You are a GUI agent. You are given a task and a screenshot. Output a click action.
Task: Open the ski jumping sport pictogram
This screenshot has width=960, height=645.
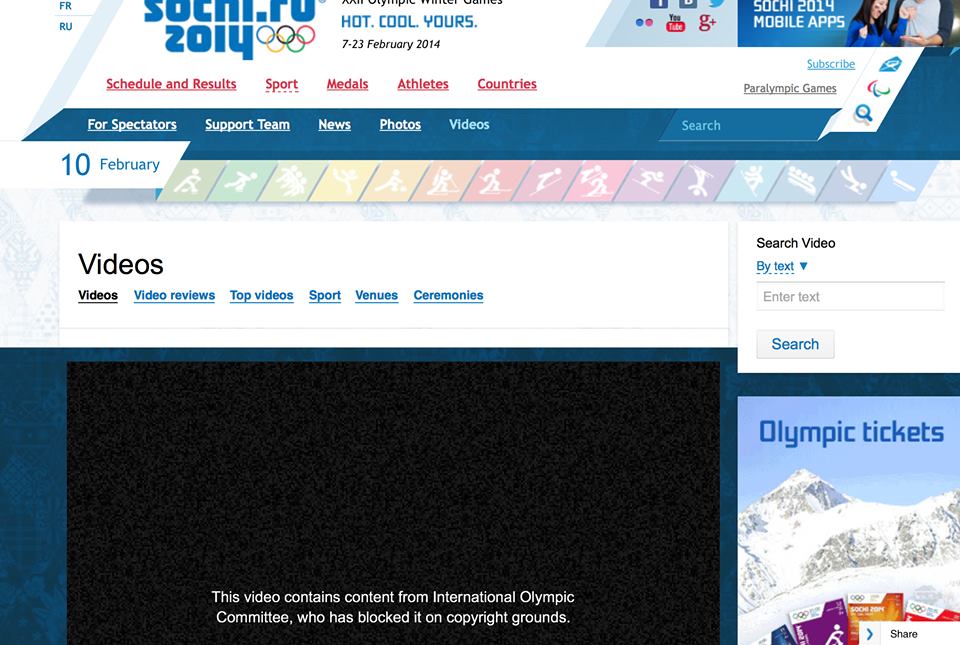point(546,181)
